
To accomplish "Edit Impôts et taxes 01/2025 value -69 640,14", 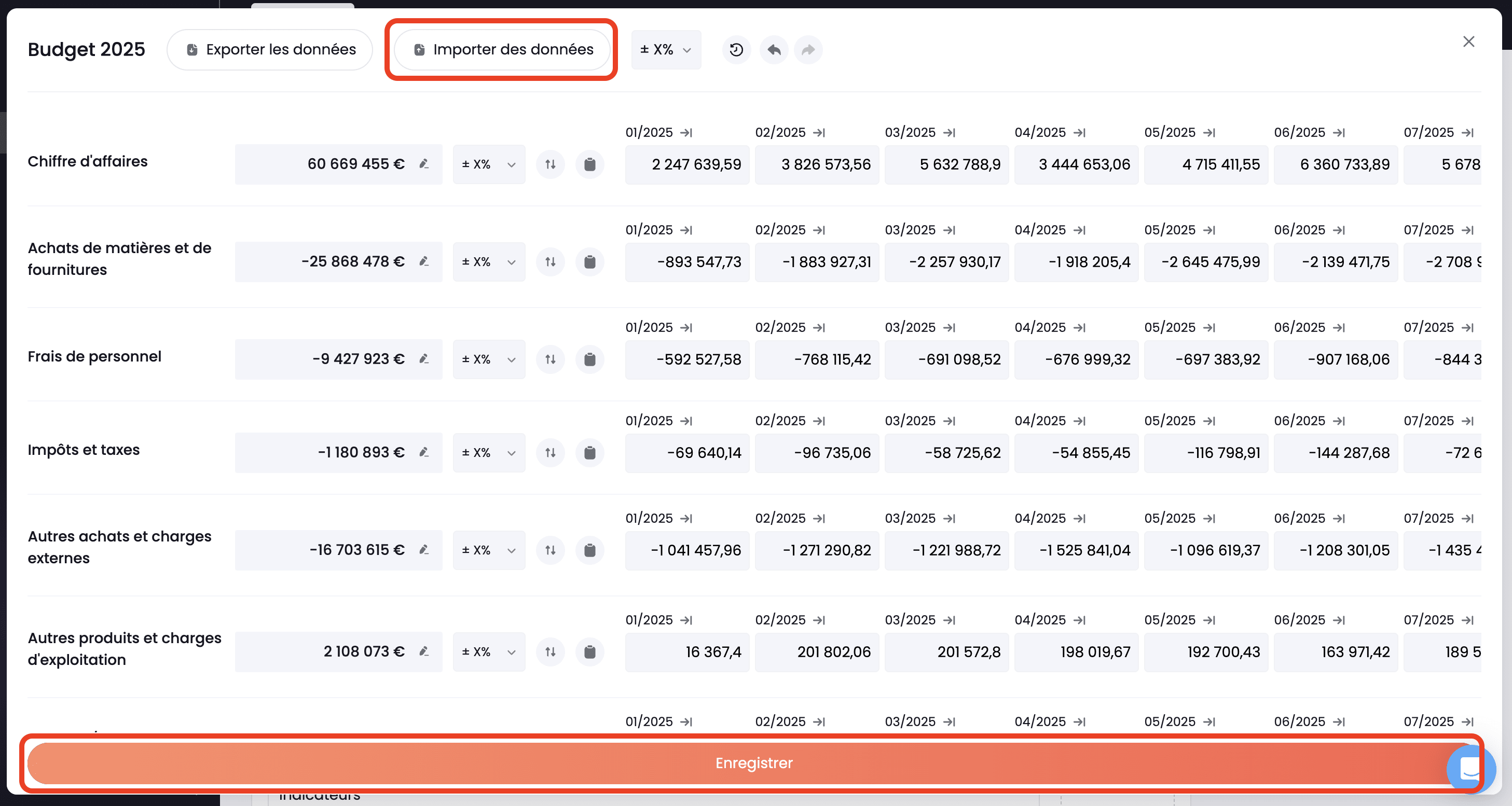I will point(687,453).
